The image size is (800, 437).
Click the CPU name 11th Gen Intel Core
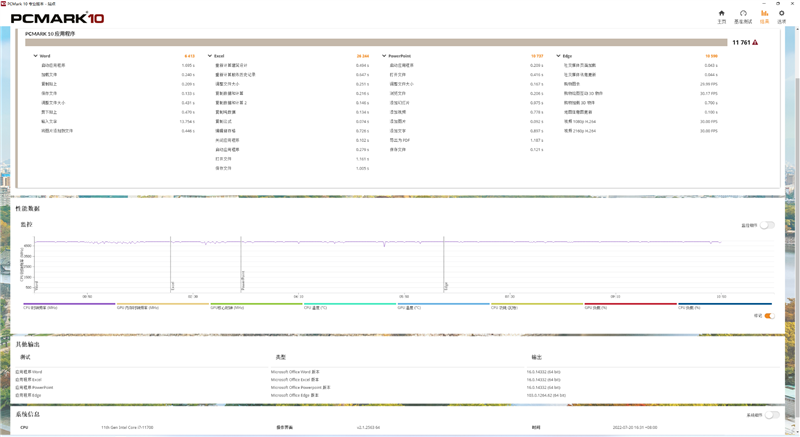tap(127, 427)
